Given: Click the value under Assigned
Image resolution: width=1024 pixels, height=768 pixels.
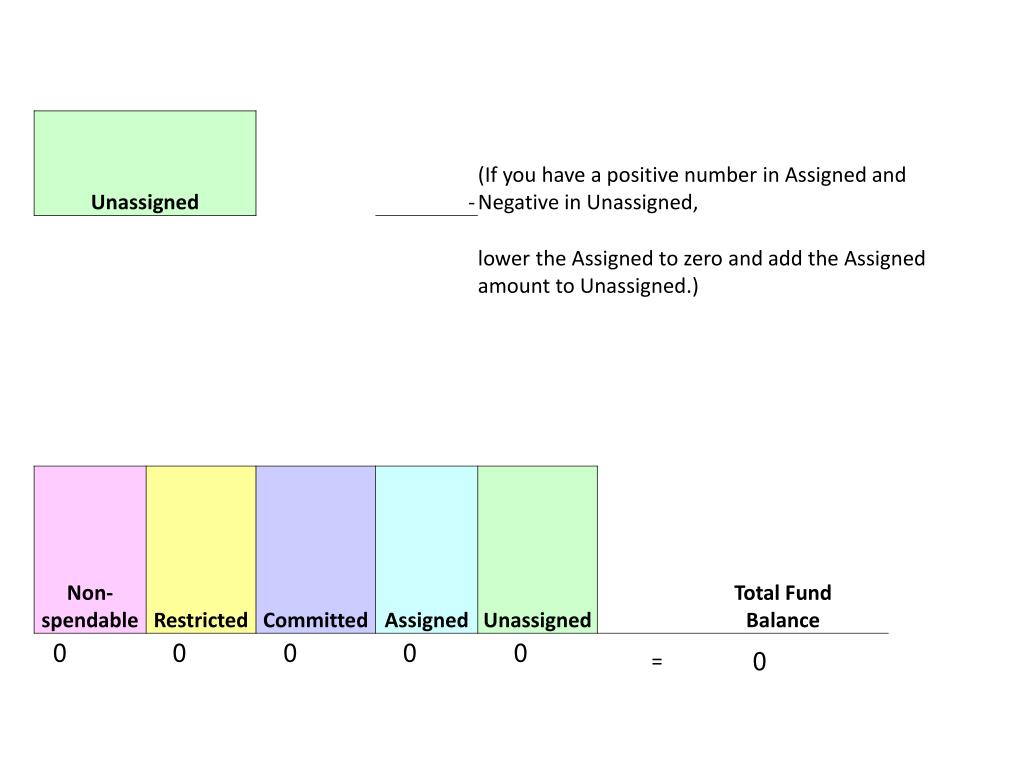Looking at the screenshot, I should coord(409,654).
